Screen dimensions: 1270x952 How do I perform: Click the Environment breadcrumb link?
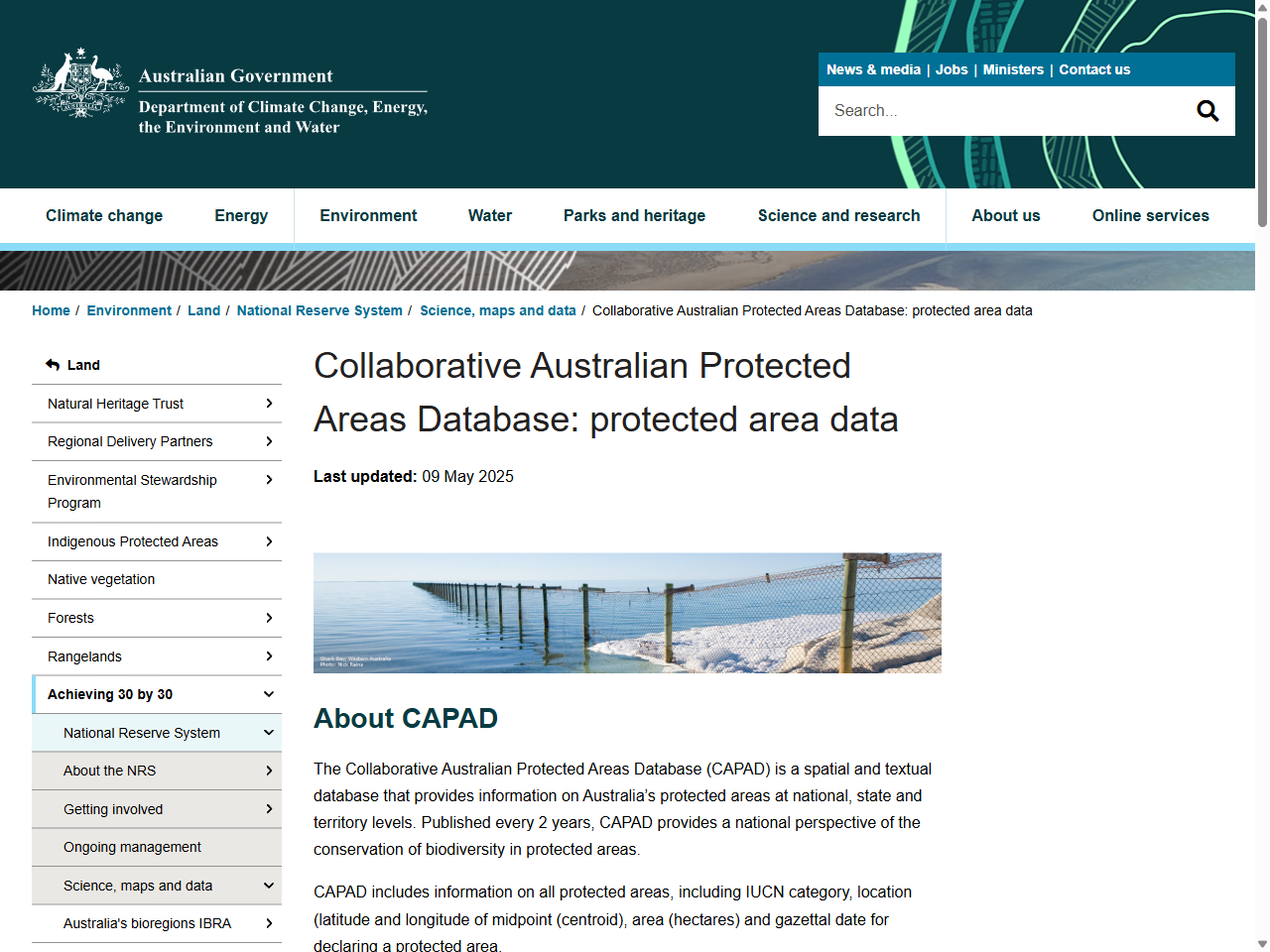pos(129,310)
